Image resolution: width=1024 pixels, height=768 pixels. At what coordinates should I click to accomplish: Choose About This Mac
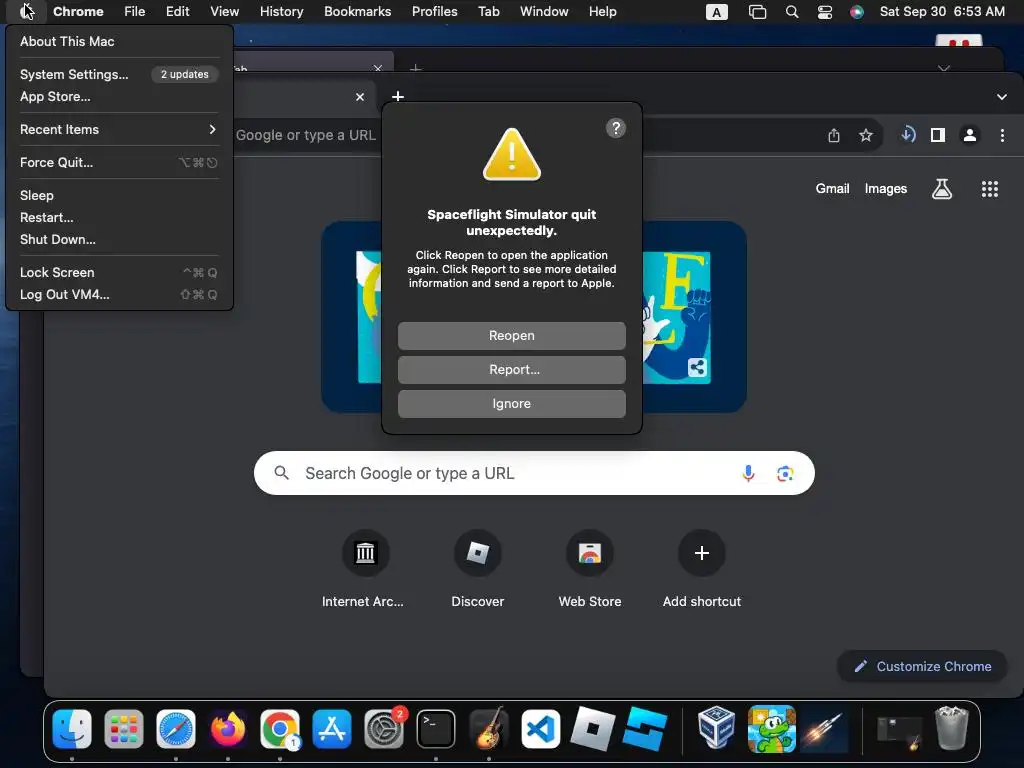pos(119,41)
